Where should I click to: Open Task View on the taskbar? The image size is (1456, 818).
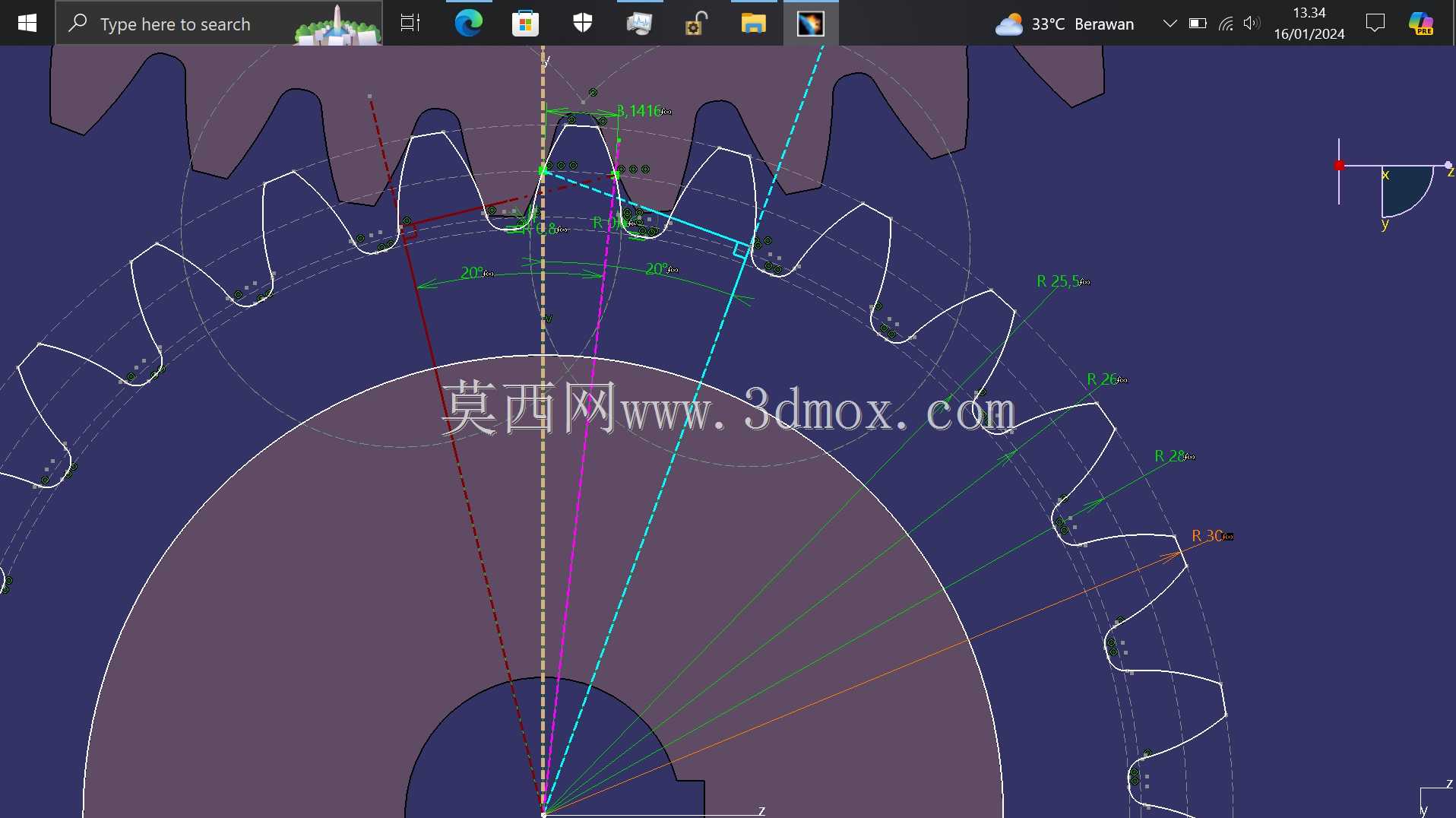(410, 24)
